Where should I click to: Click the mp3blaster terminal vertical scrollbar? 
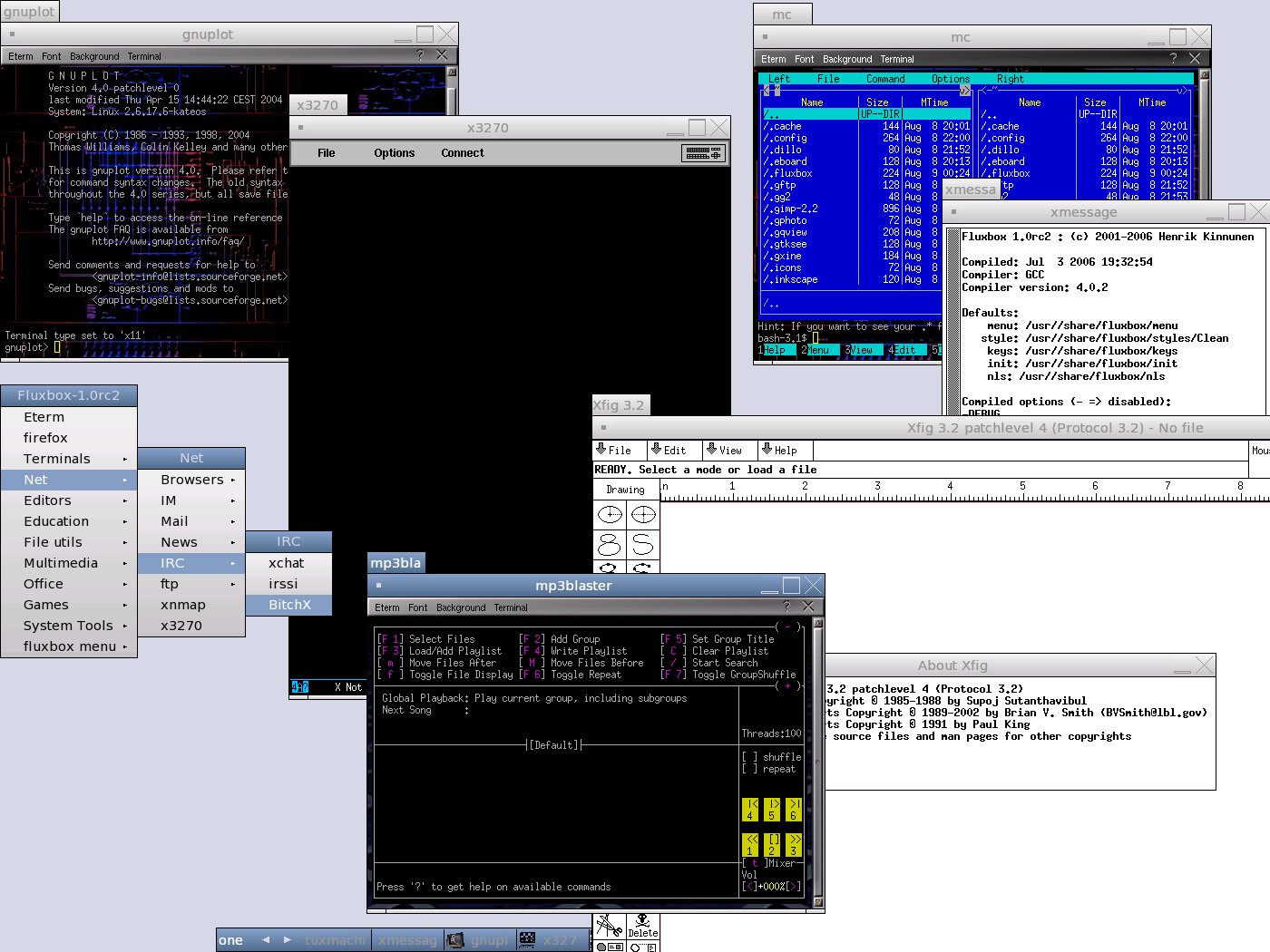[x=818, y=763]
